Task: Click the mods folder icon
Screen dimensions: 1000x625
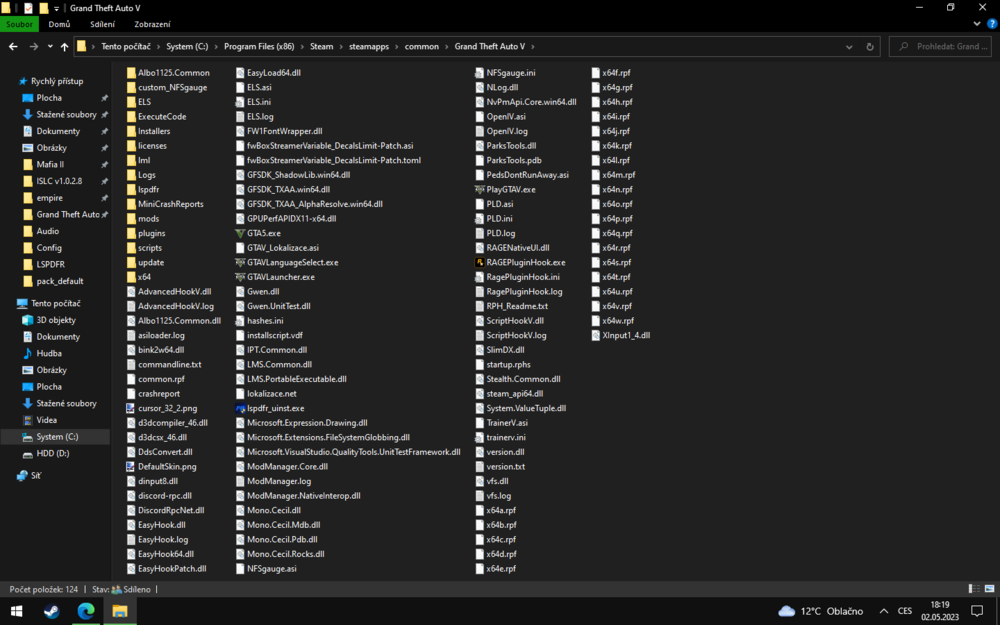Action: [x=131, y=219]
